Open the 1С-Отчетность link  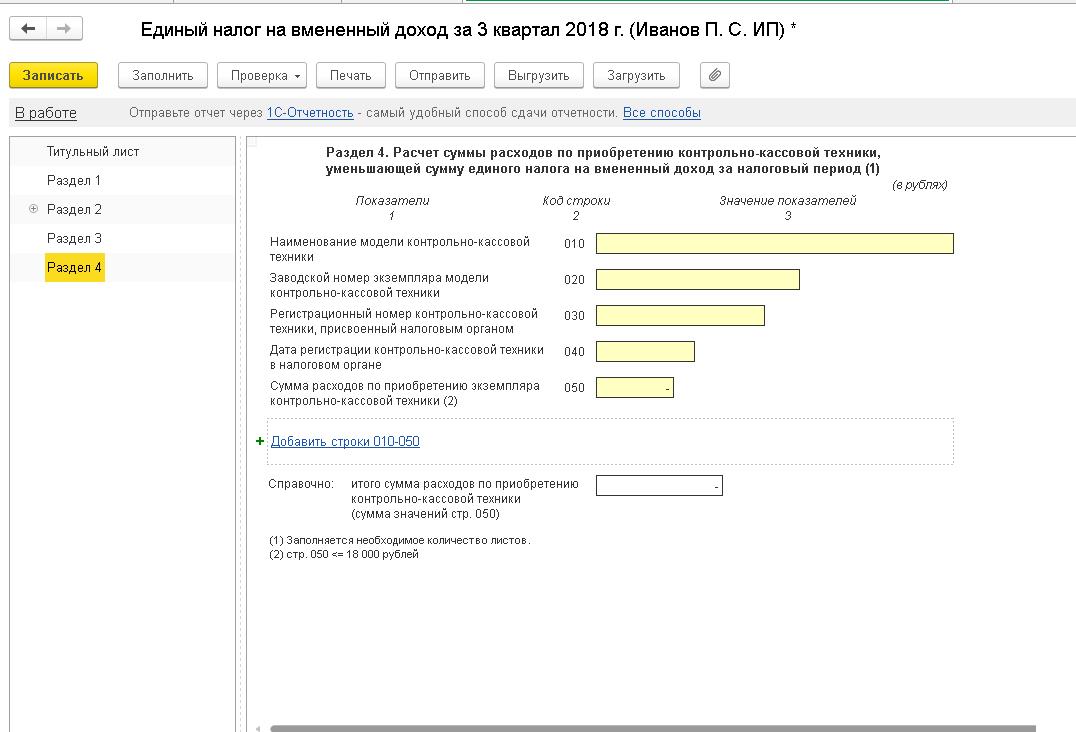click(310, 113)
